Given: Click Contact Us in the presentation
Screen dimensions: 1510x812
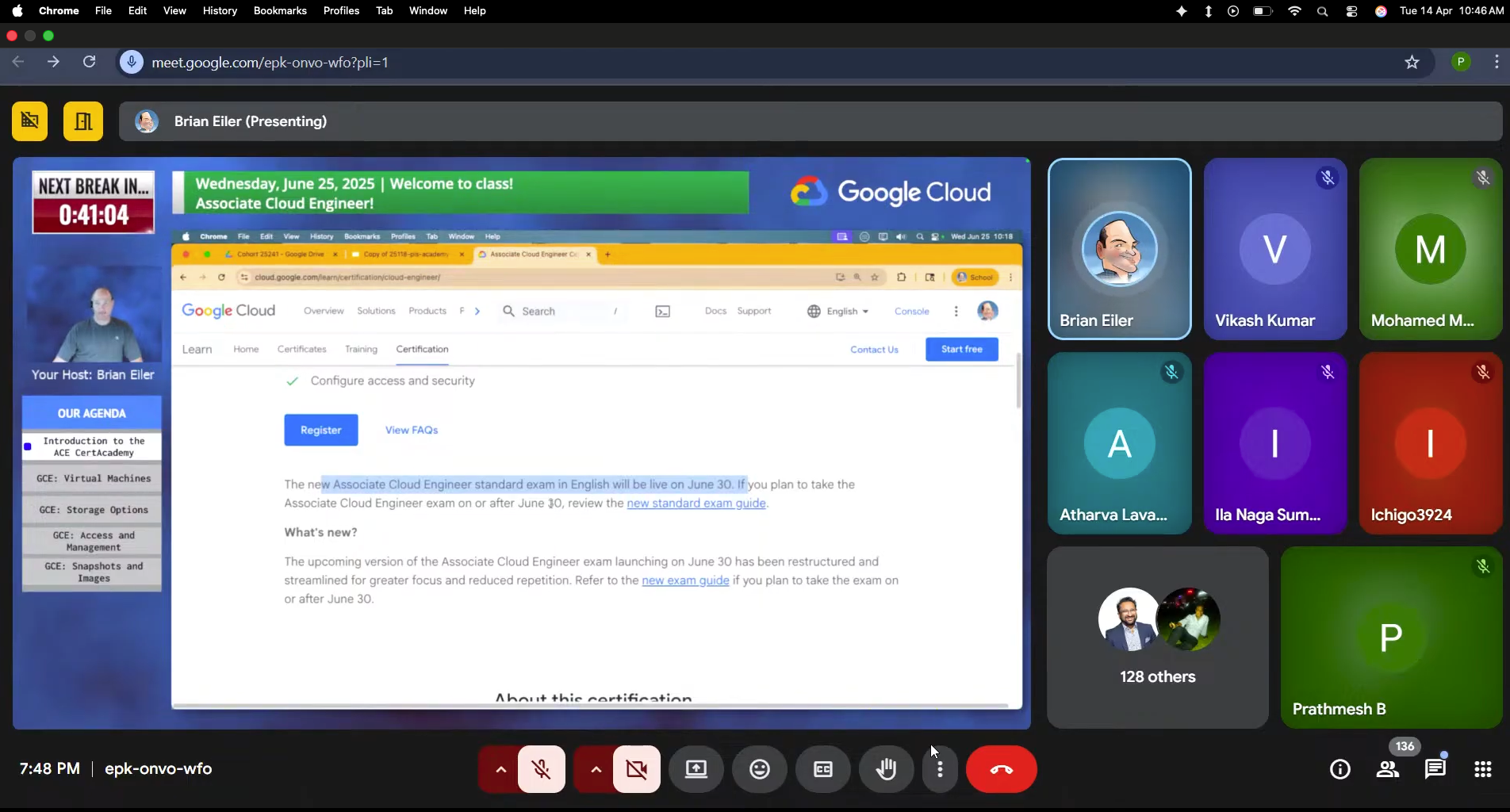Looking at the screenshot, I should pos(874,350).
